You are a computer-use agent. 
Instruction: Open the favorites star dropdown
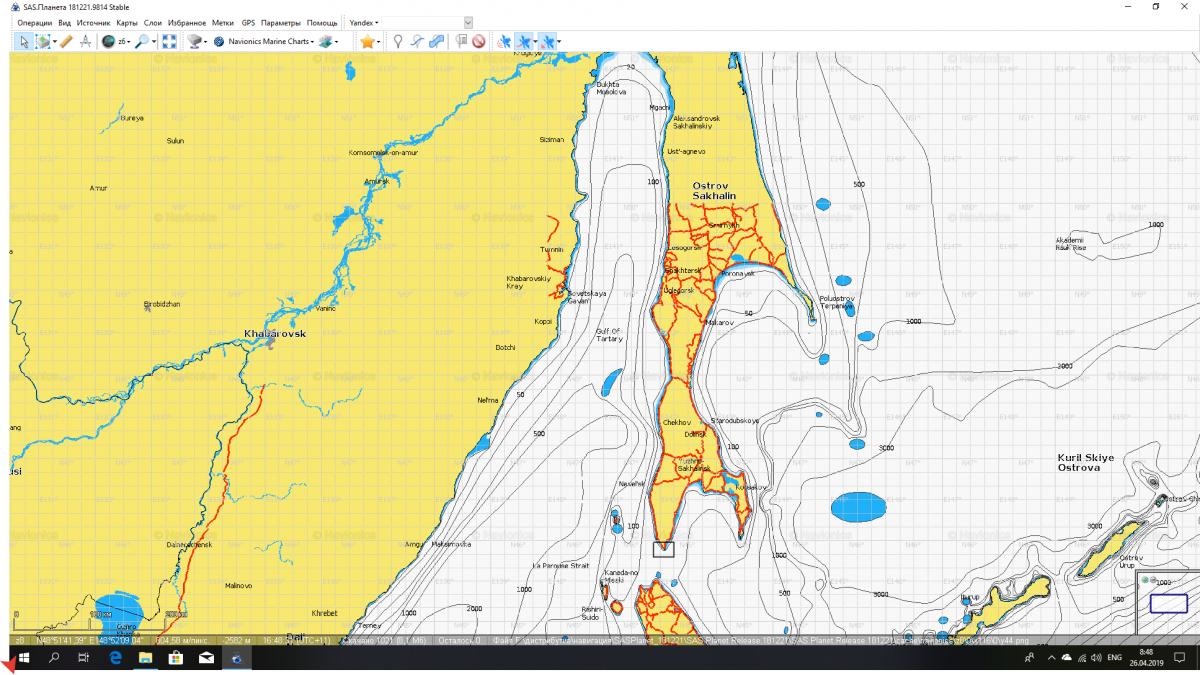pos(368,41)
